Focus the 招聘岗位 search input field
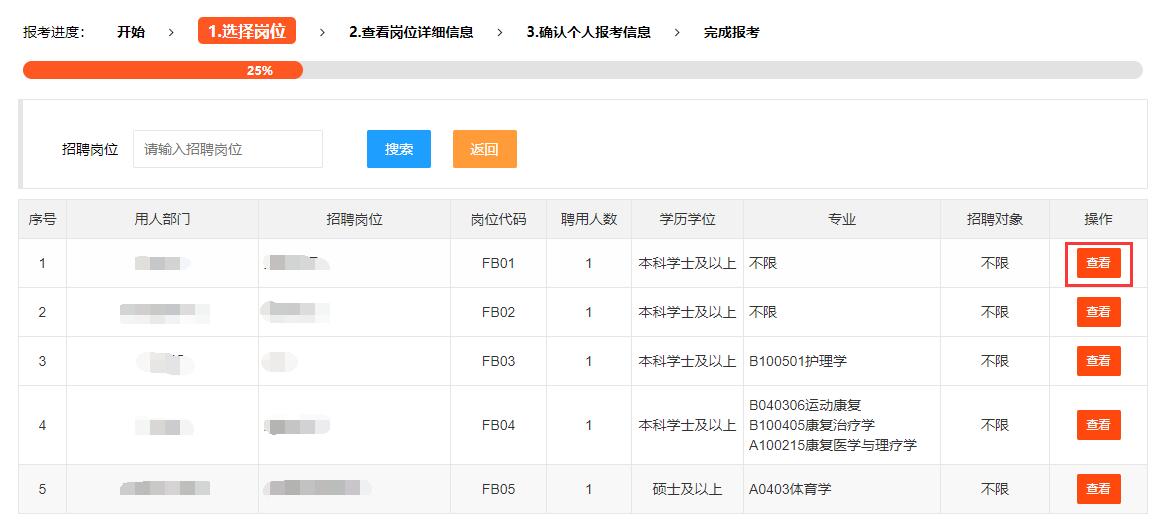 (x=228, y=149)
